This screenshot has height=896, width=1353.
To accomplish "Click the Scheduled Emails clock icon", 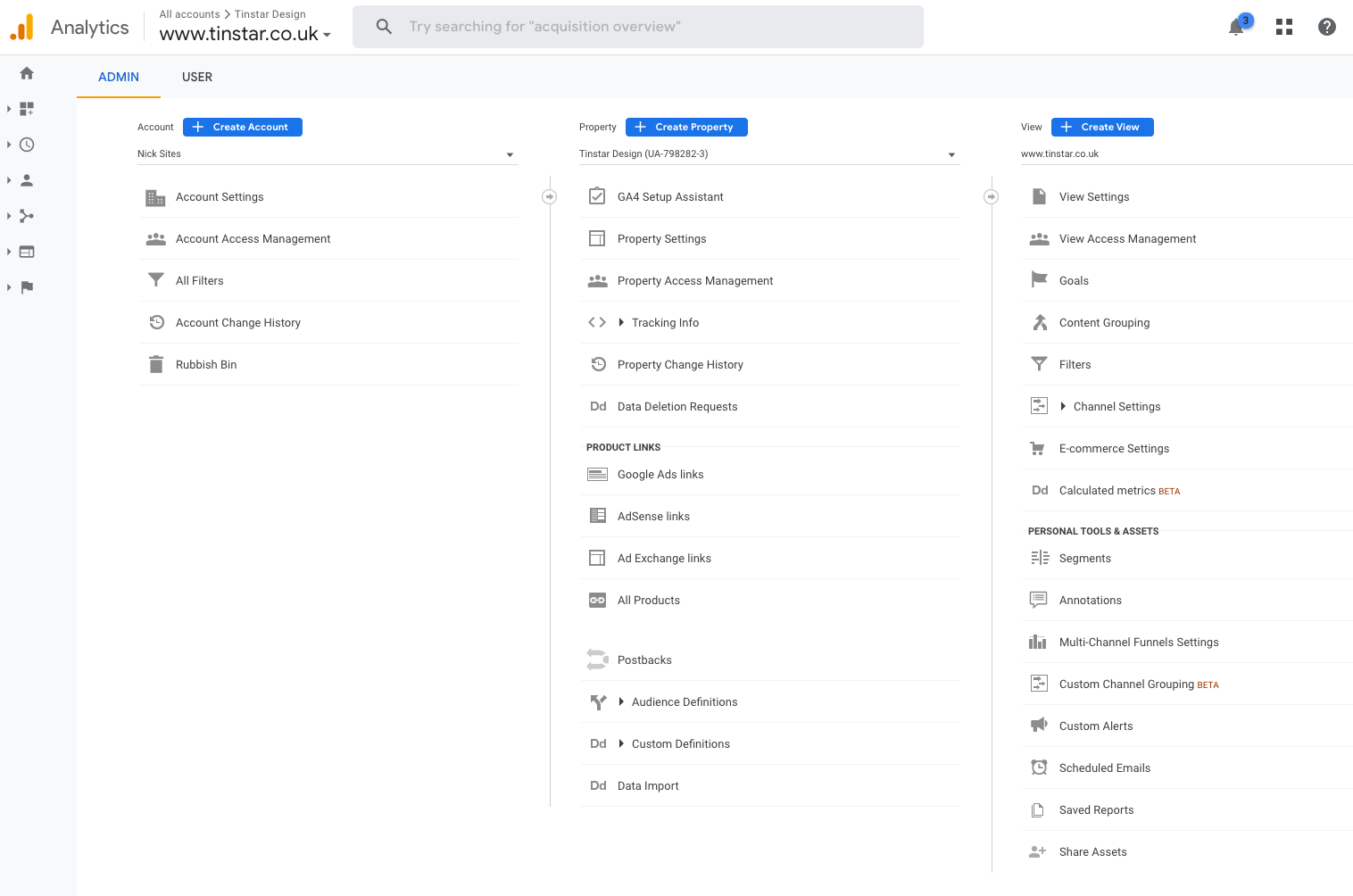I will tap(1039, 767).
